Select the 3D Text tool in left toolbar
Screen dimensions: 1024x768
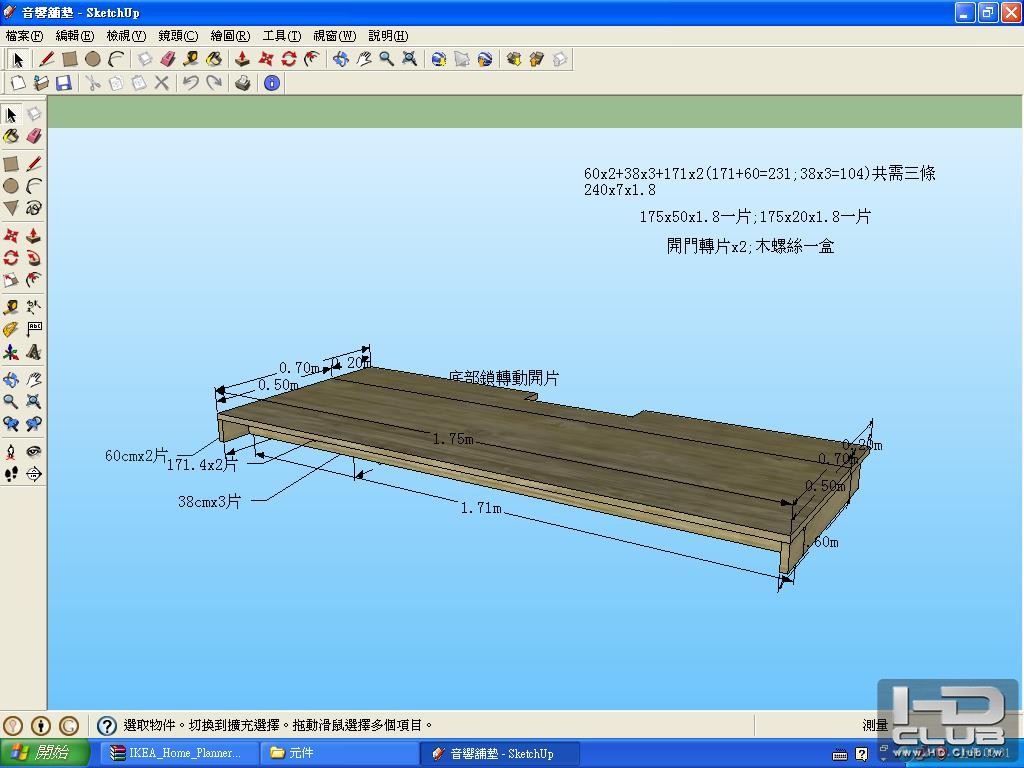pos(33,353)
